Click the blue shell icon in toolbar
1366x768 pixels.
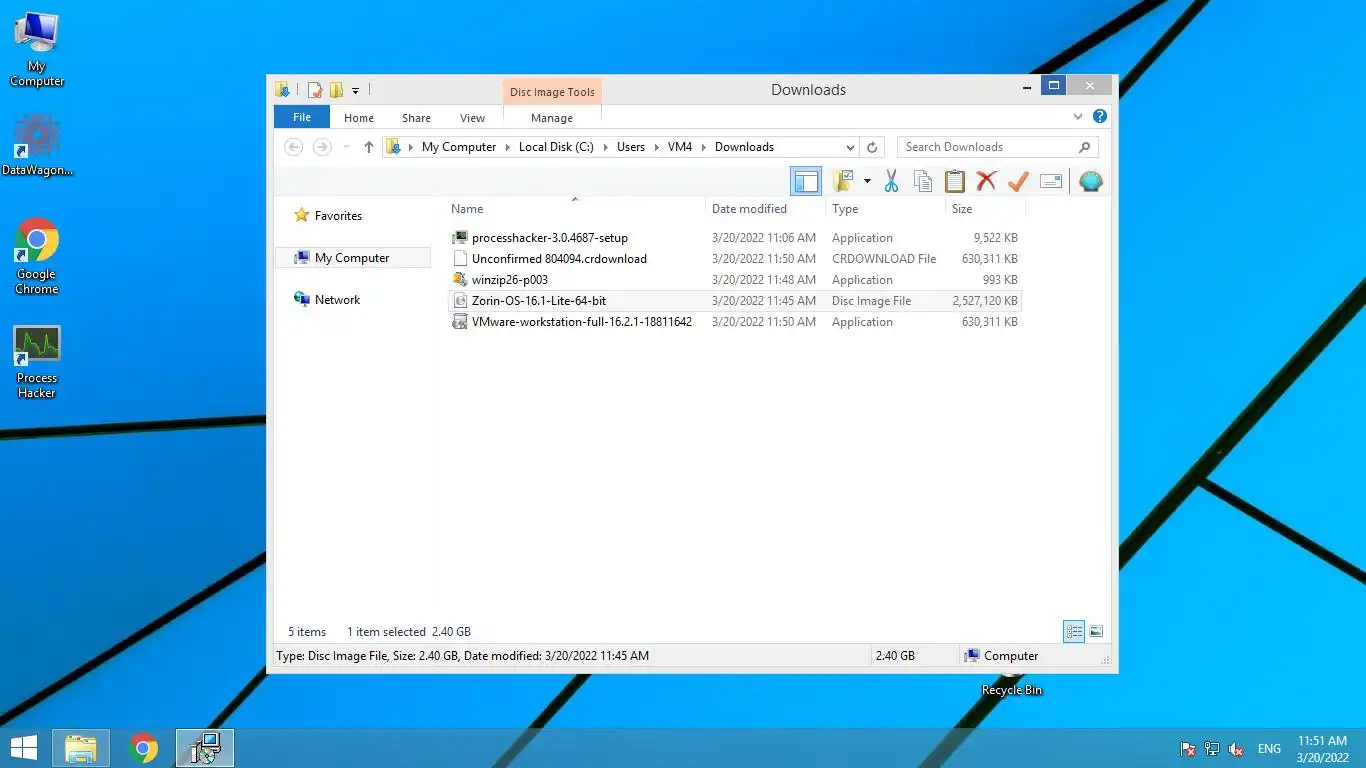1091,181
